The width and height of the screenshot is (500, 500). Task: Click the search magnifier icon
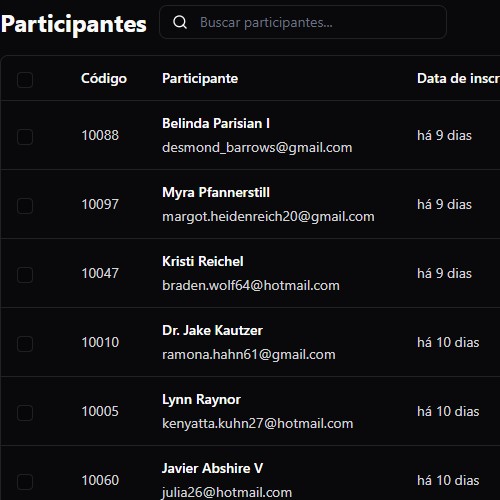coord(180,22)
